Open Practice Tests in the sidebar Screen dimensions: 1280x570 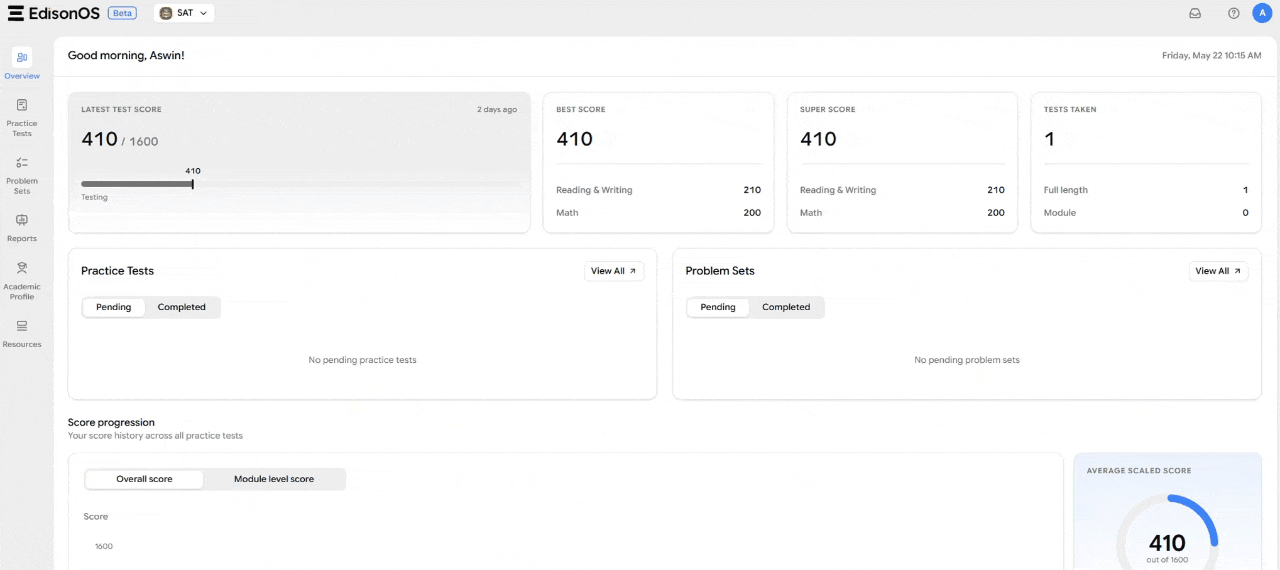(x=22, y=117)
